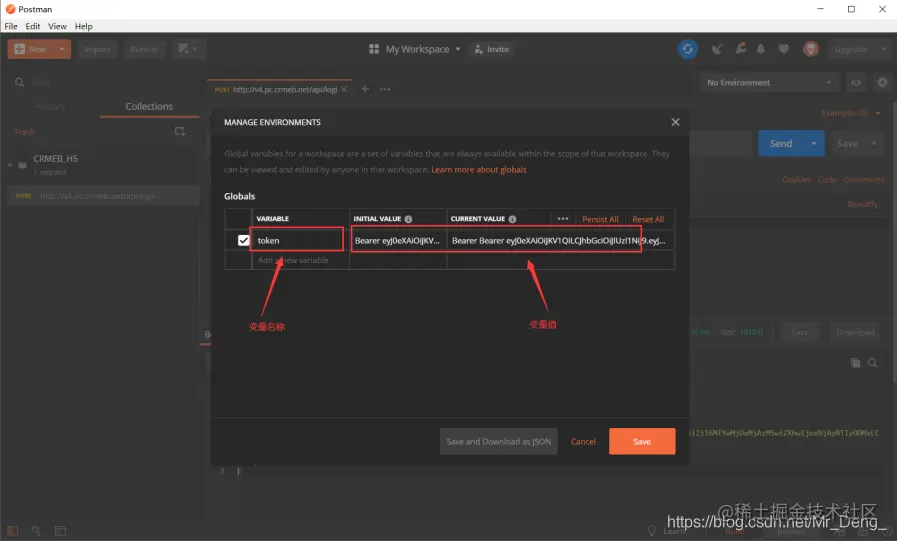Cancel the globals dialog
The width and height of the screenshot is (897, 541).
pyautogui.click(x=583, y=441)
